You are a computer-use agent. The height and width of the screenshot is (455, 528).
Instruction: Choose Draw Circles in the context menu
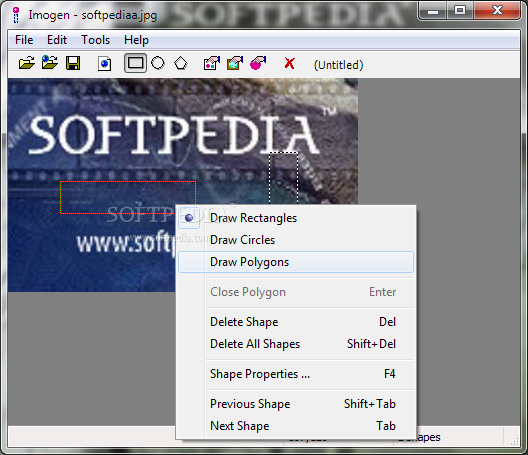point(296,240)
